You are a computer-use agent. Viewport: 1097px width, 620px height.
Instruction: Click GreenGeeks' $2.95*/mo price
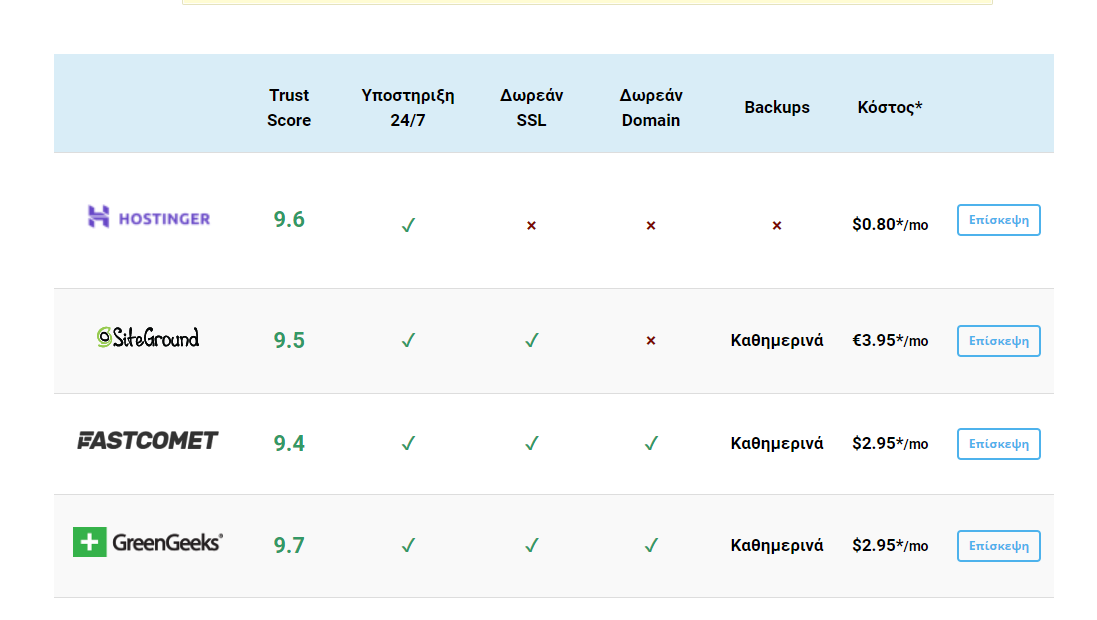pos(890,546)
